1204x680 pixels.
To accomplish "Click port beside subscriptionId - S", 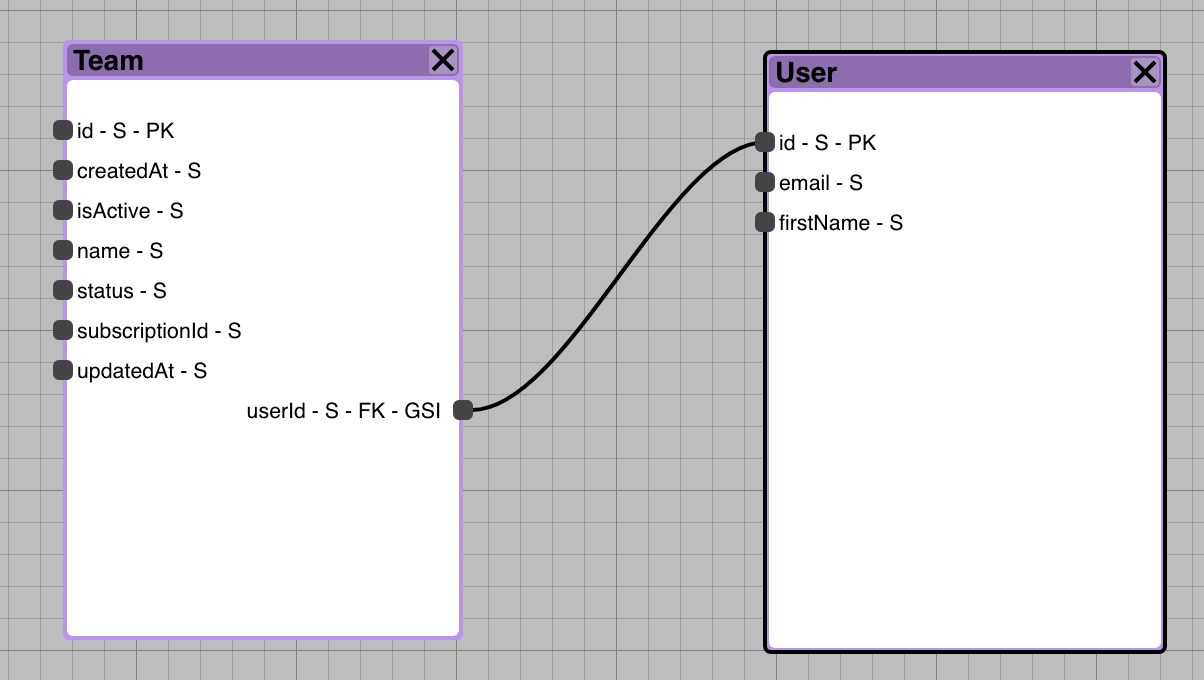I will 63,330.
